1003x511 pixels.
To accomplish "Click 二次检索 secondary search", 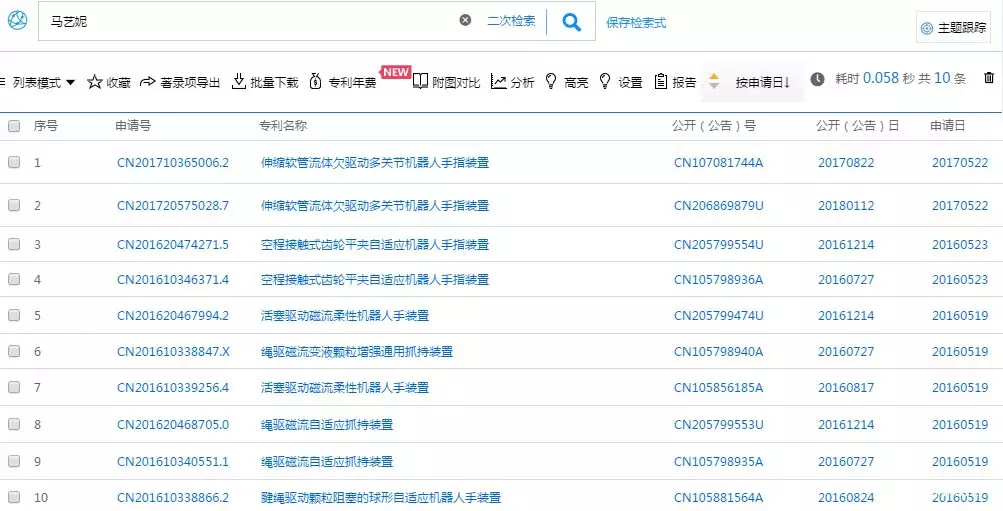I will coord(511,20).
